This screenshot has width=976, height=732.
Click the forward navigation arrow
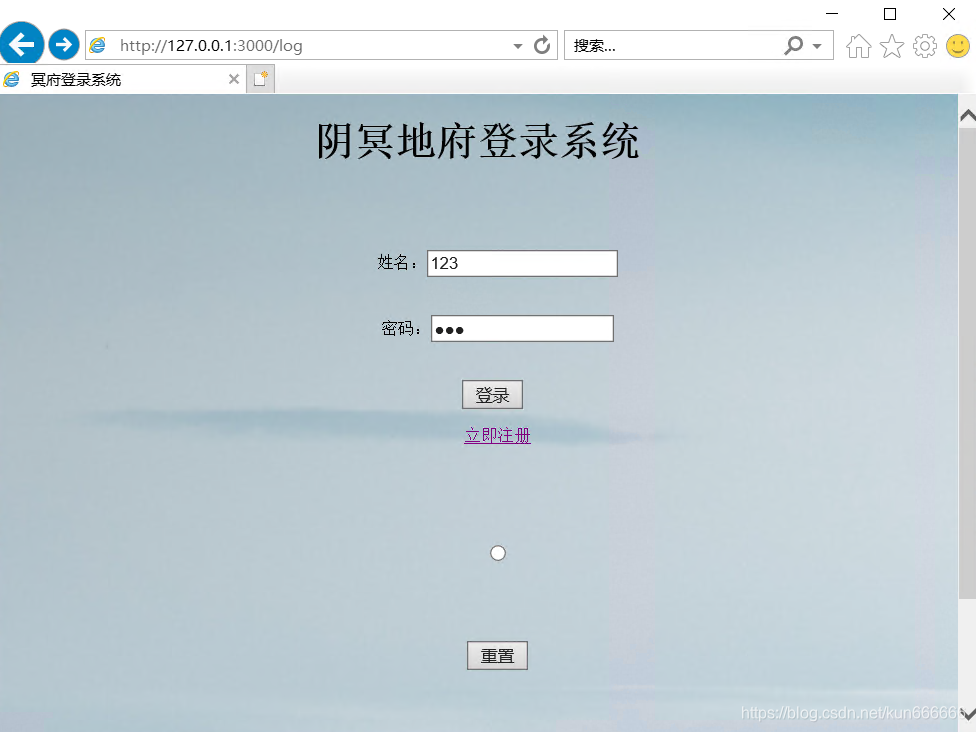coord(63,44)
